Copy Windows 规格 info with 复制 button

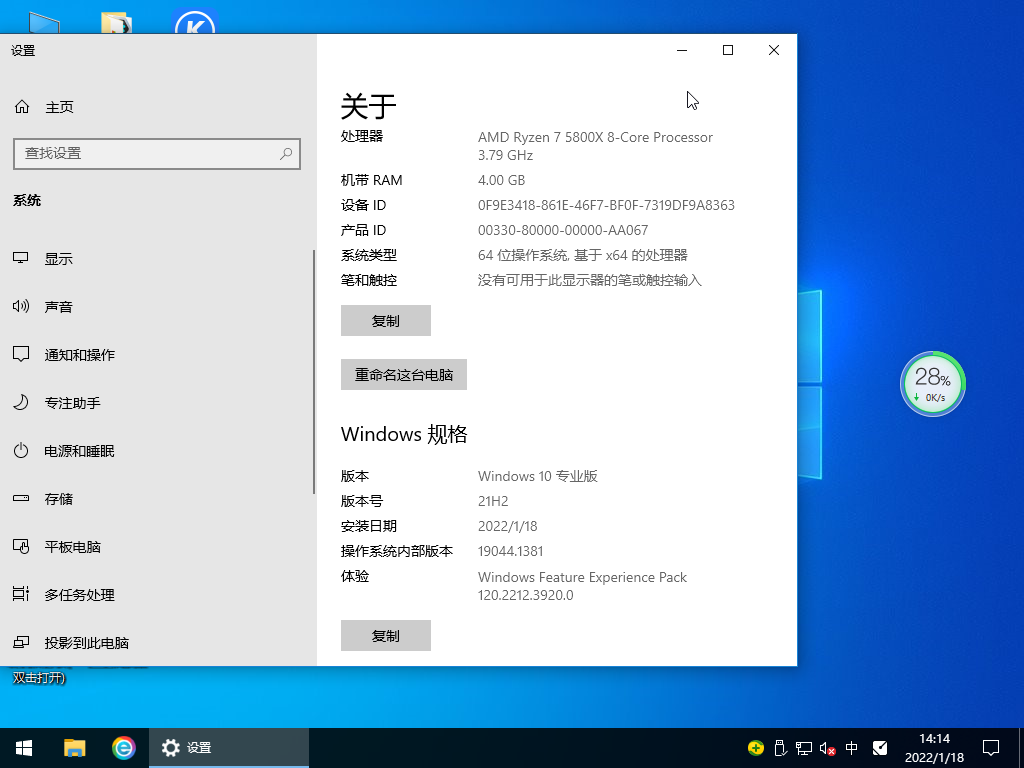386,635
